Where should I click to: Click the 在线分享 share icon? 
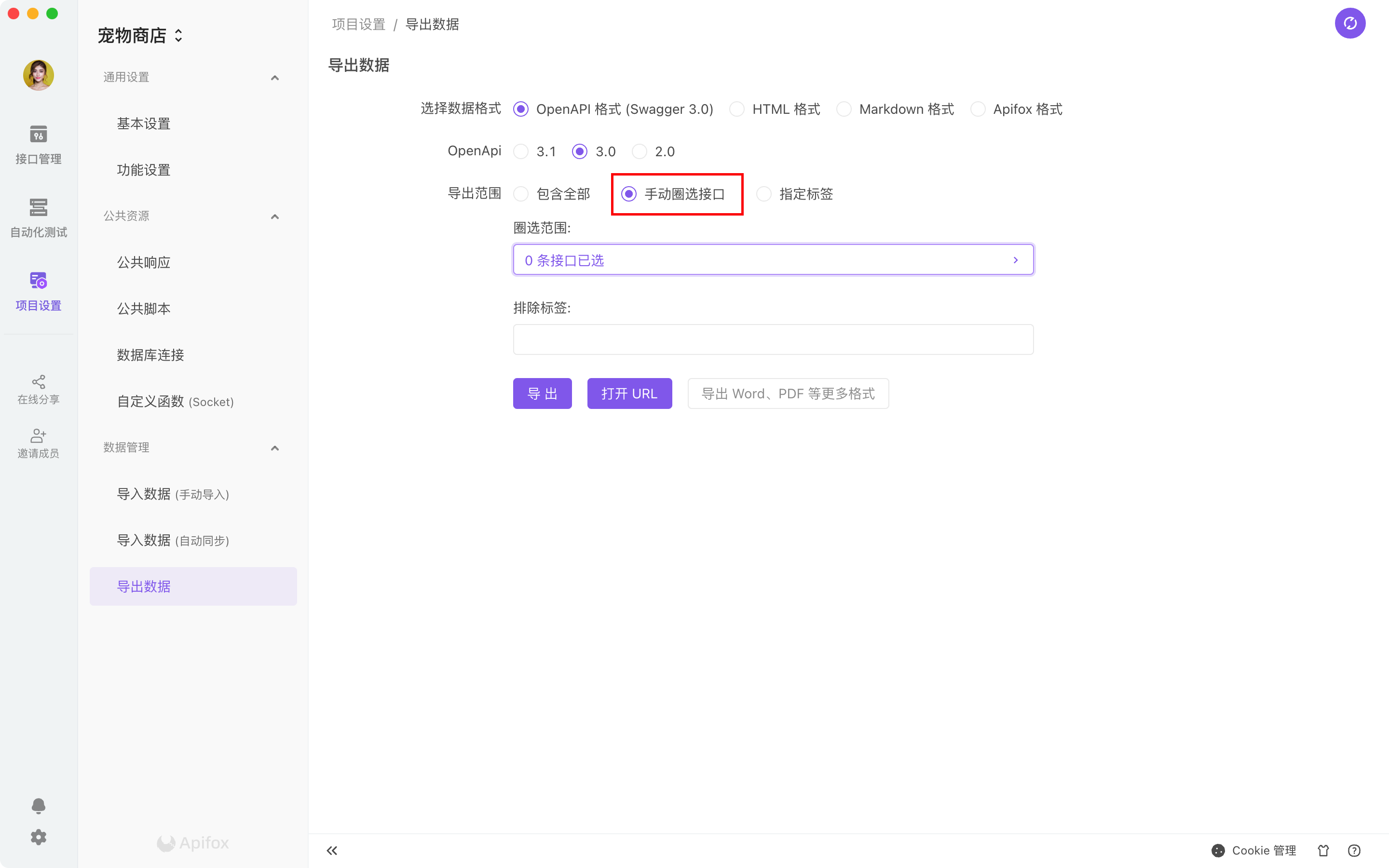39,382
